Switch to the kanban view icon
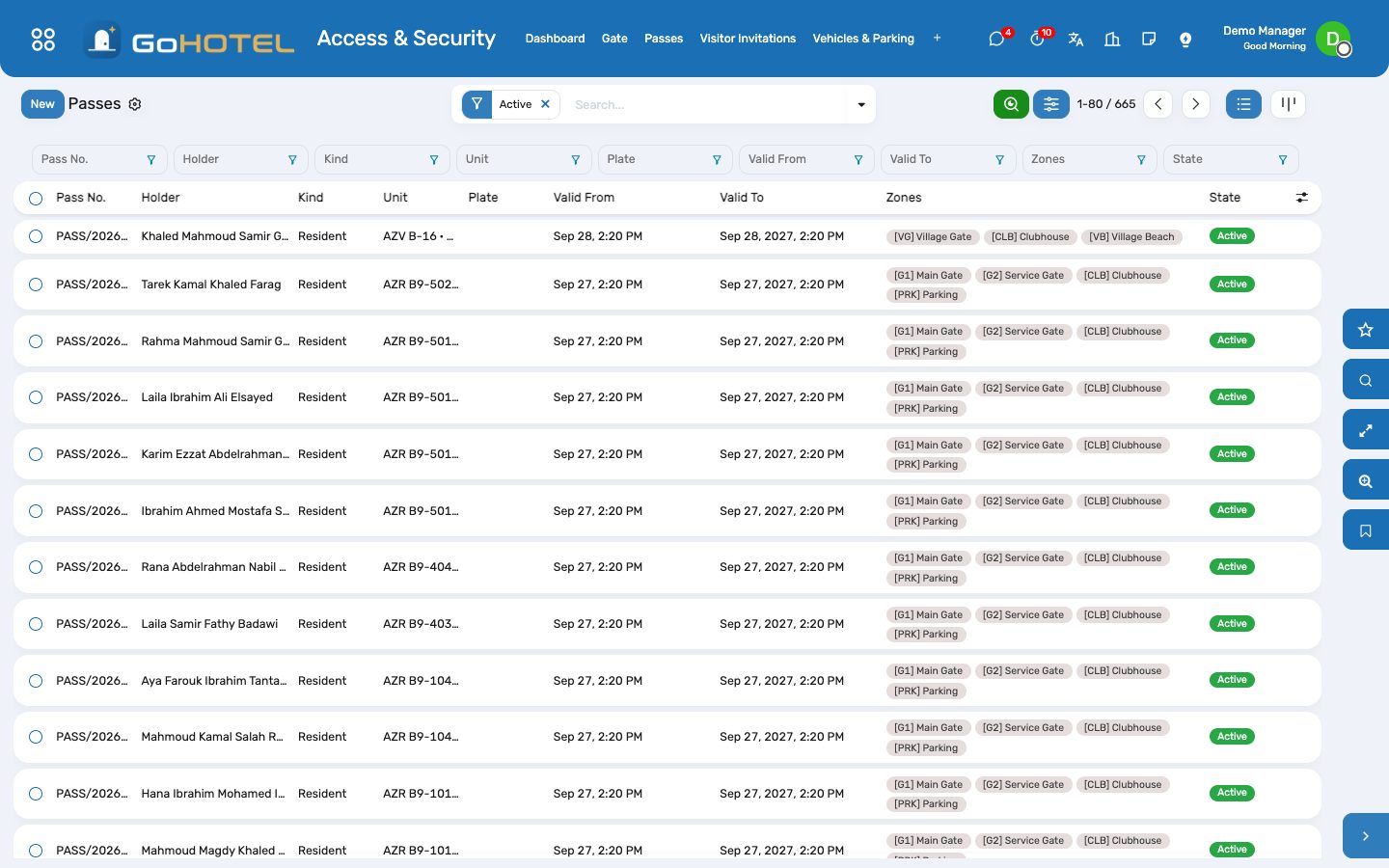Screen dimensions: 1389x868 pyautogui.click(x=1288, y=104)
